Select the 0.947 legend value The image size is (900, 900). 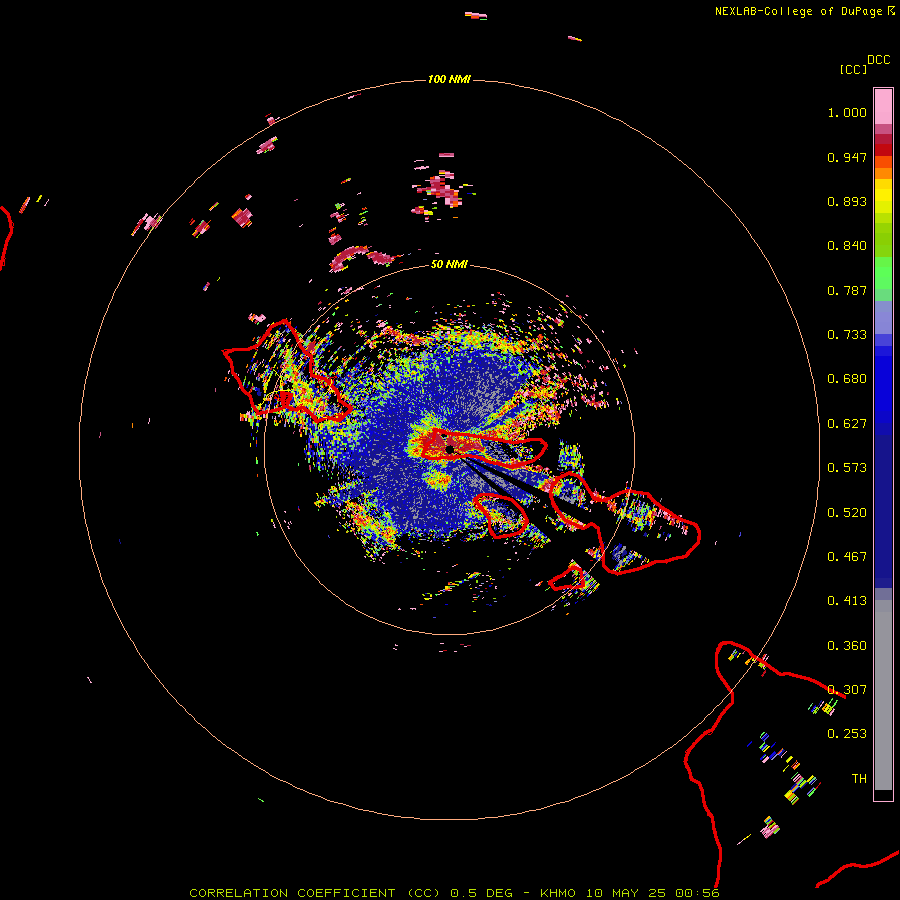pos(847,157)
